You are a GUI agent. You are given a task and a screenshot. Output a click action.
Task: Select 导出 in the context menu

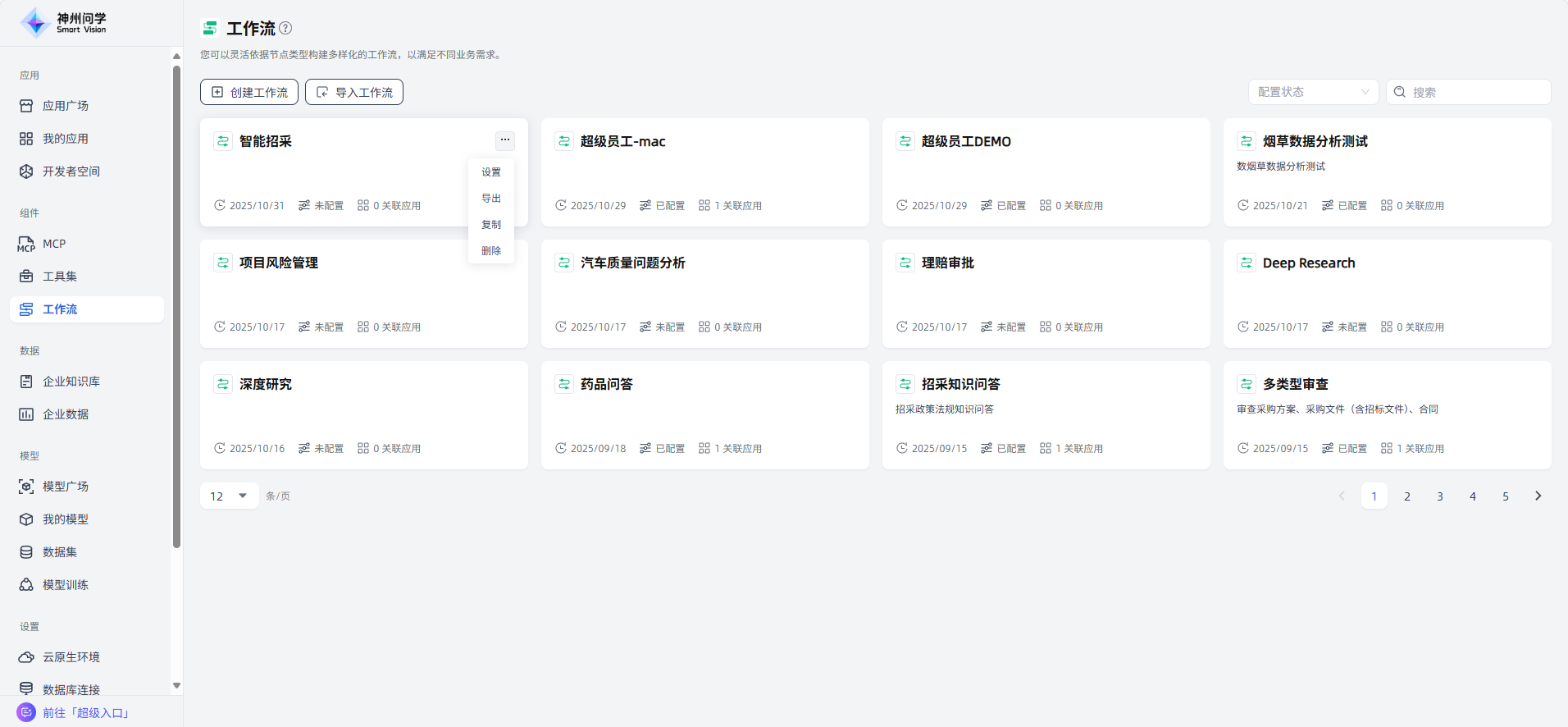click(x=491, y=199)
